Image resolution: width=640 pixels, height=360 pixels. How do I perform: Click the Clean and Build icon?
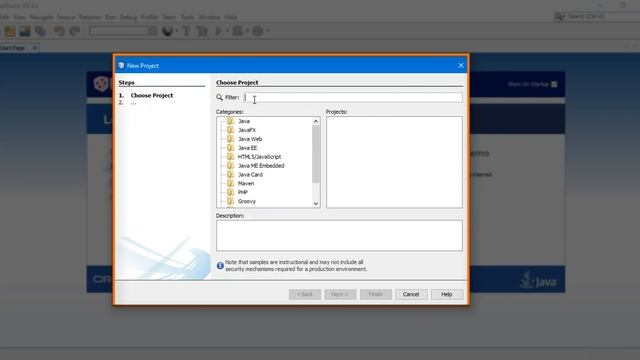point(202,31)
